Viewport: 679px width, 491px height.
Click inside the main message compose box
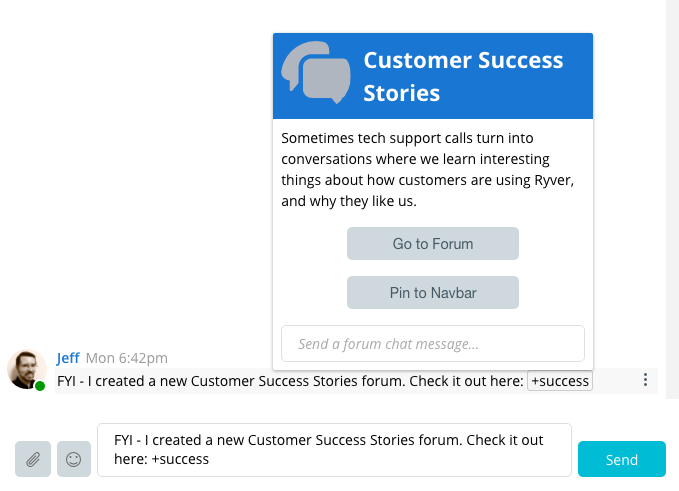334,450
